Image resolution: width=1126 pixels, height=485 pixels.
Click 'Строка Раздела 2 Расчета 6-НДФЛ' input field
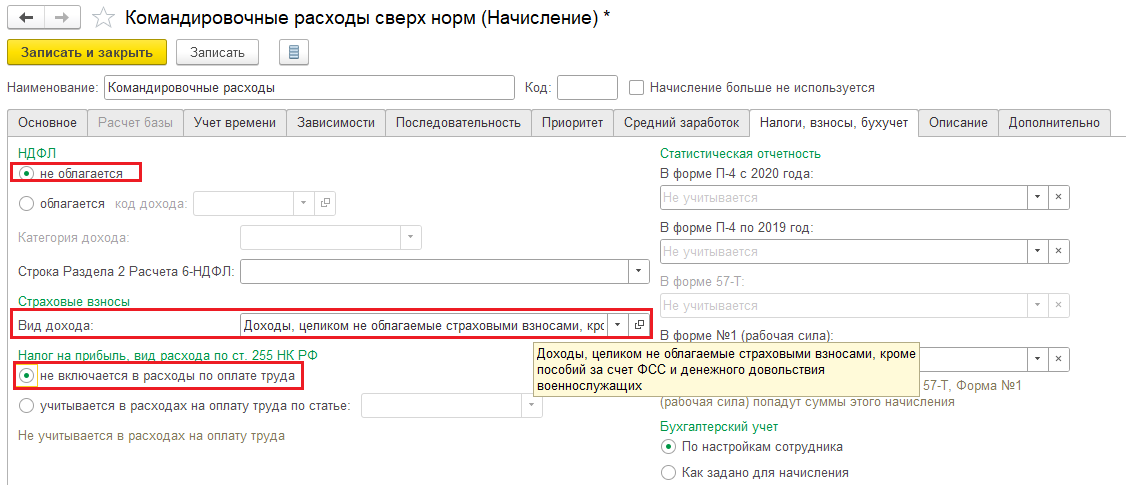[x=435, y=271]
